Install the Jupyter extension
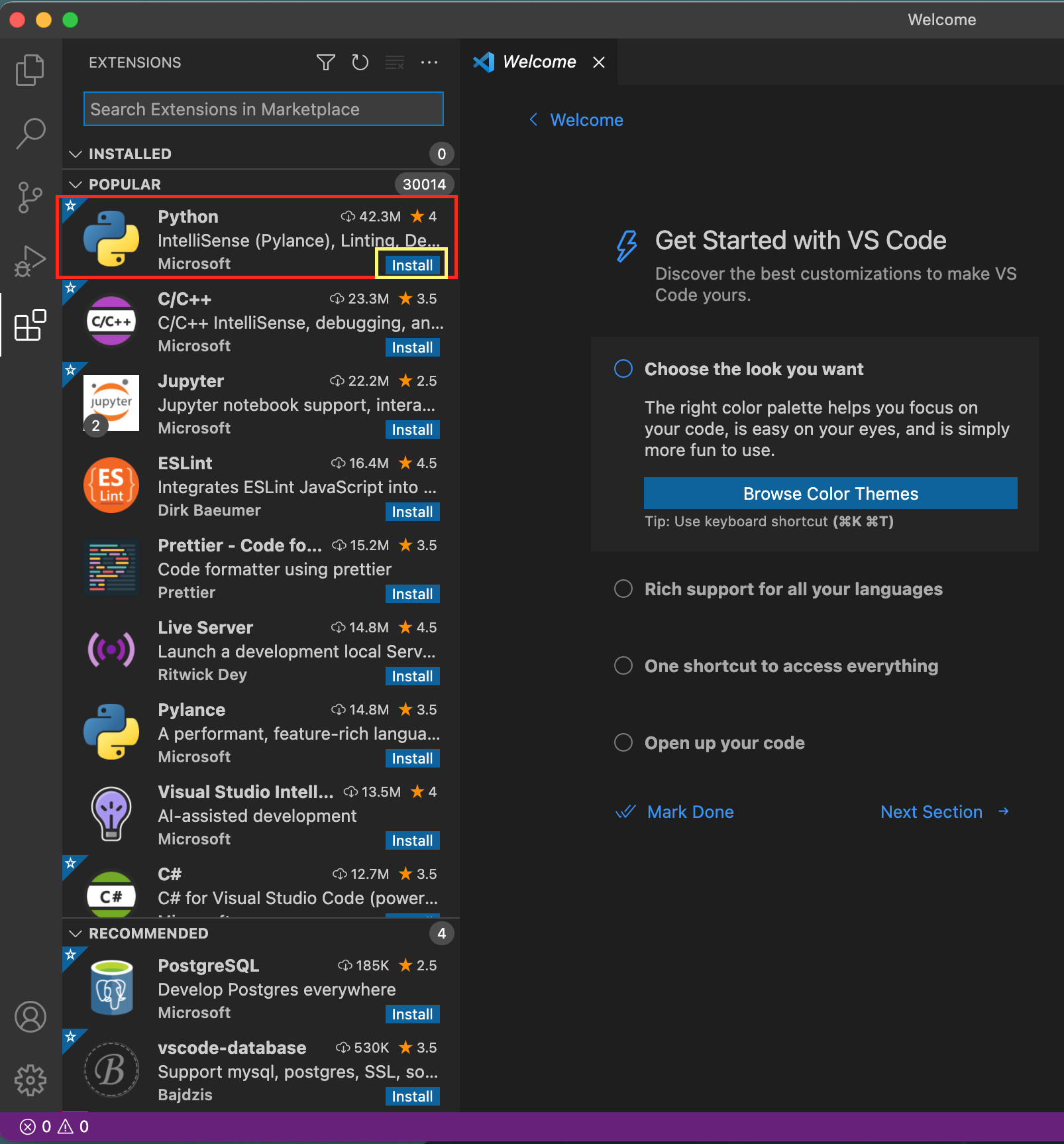 412,429
